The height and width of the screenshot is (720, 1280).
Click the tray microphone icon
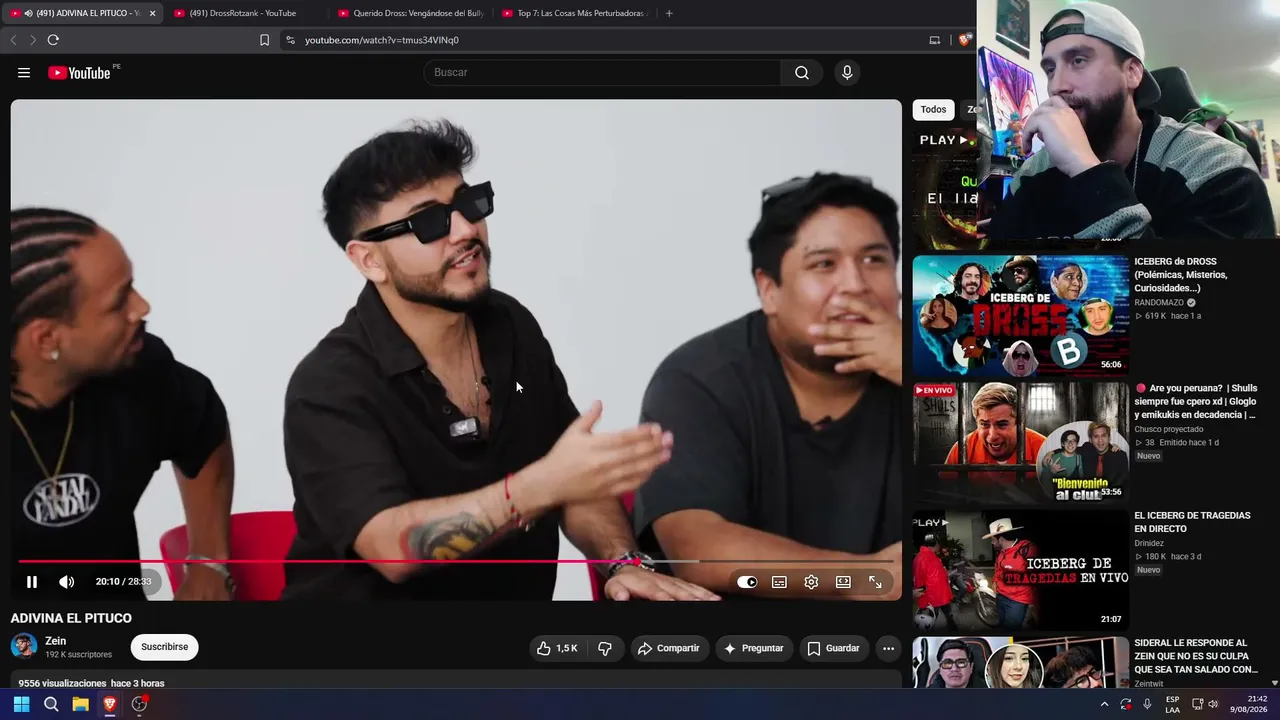[1147, 704]
